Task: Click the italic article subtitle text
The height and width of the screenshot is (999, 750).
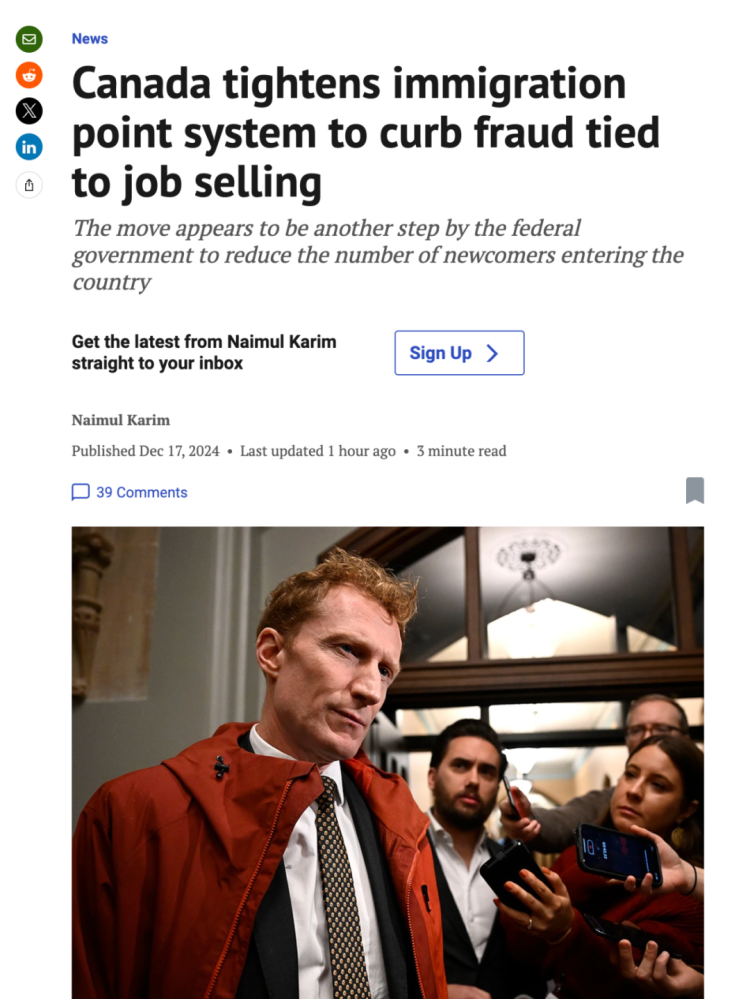Action: coord(377,255)
